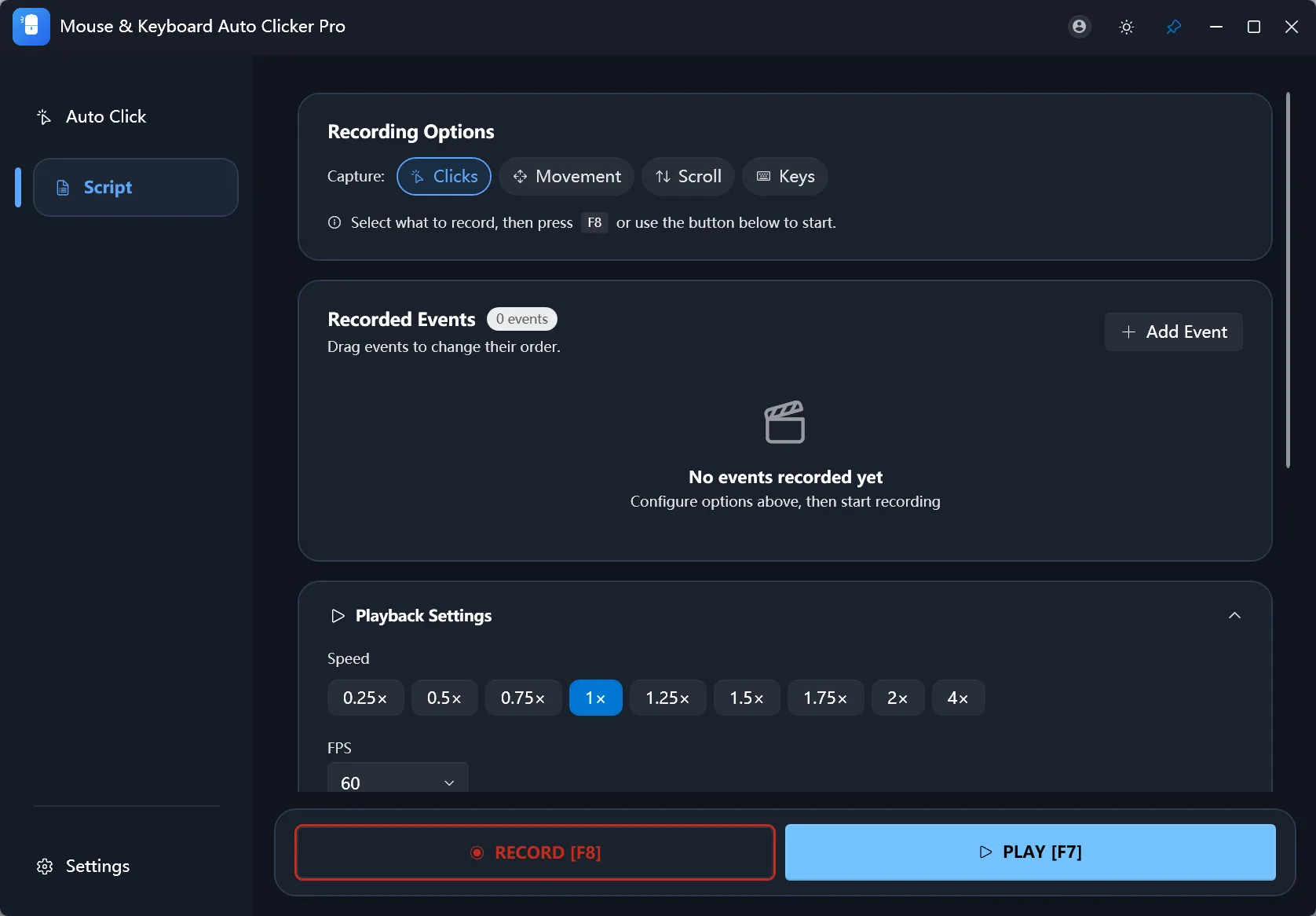Set playback speed to 1.25×
The height and width of the screenshot is (916, 1316).
[667, 698]
